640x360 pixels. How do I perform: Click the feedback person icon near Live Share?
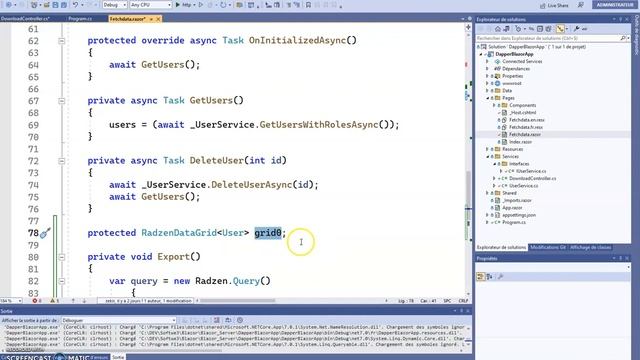(580, 5)
